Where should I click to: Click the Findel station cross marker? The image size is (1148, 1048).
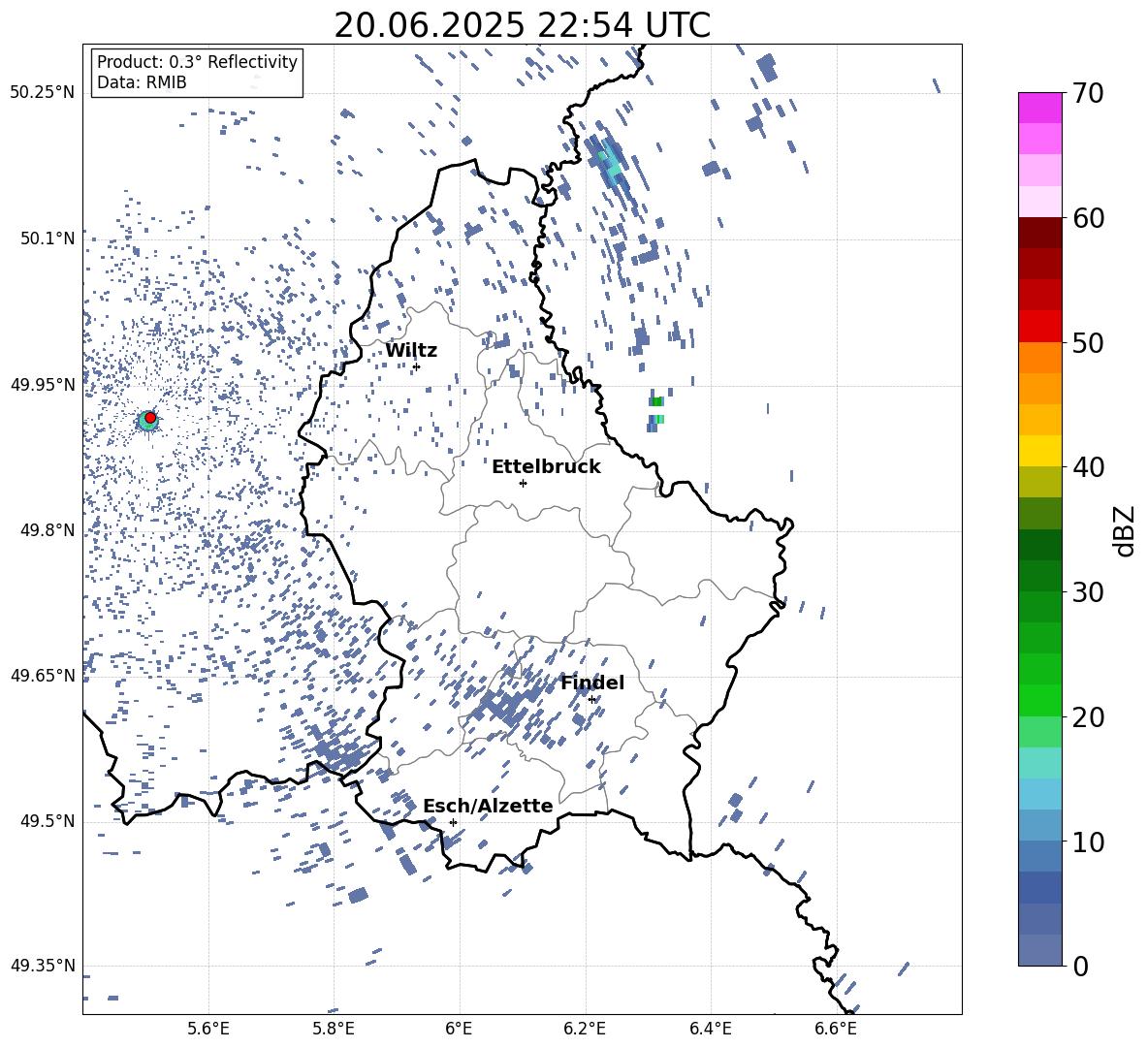point(592,700)
